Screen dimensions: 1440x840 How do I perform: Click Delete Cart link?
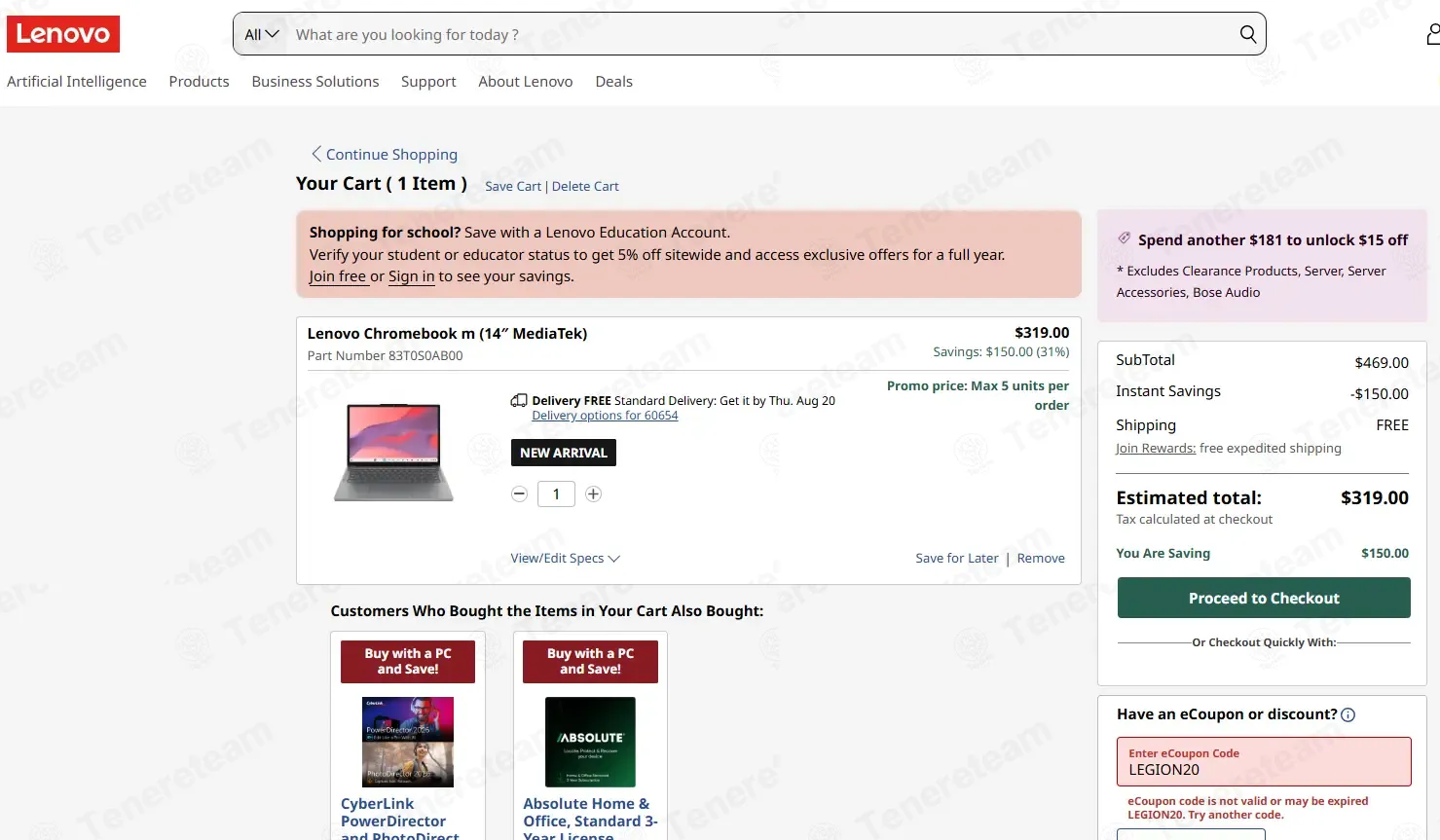pyautogui.click(x=585, y=186)
